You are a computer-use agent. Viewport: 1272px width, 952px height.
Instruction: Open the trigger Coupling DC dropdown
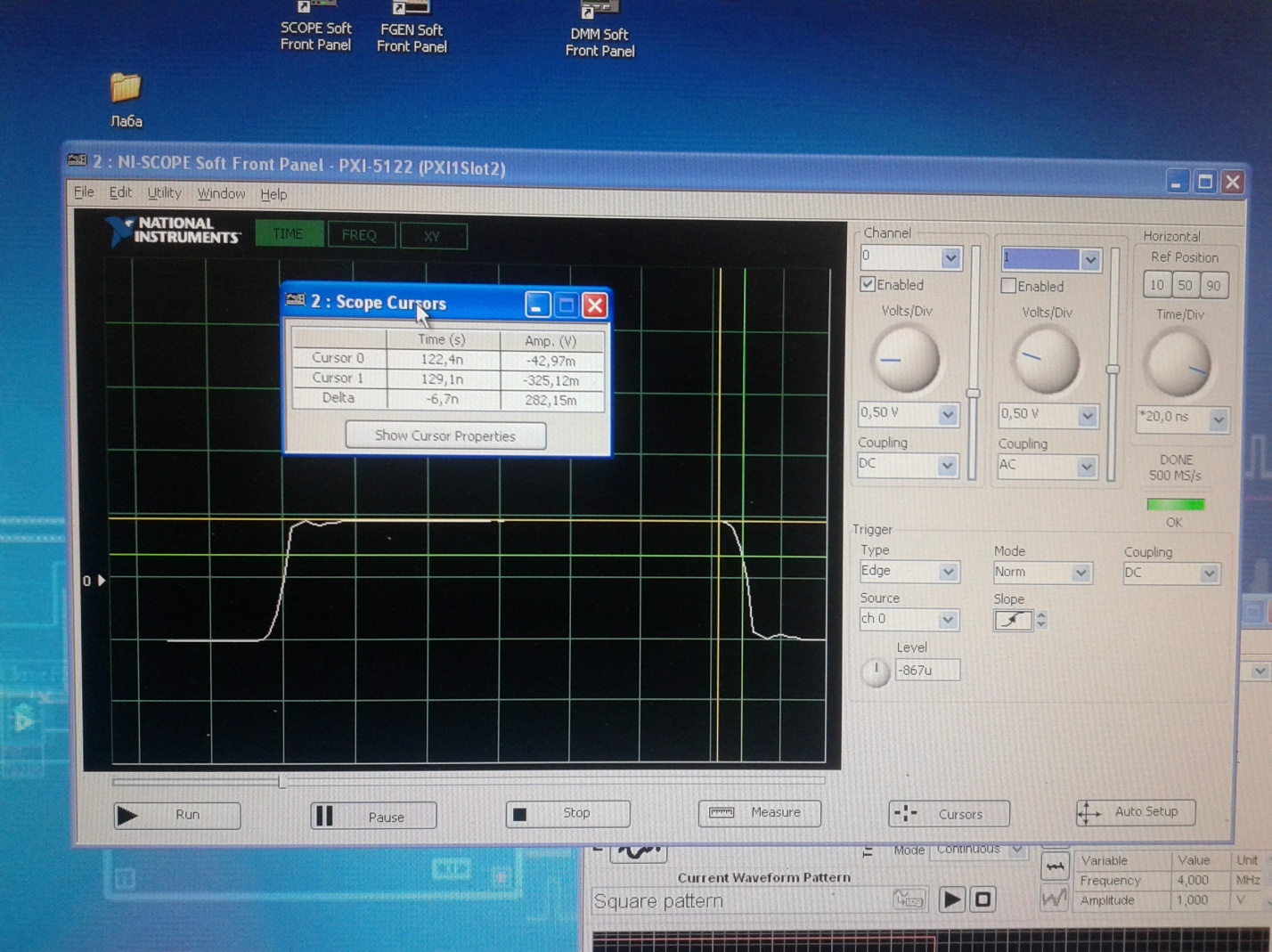coord(1210,574)
